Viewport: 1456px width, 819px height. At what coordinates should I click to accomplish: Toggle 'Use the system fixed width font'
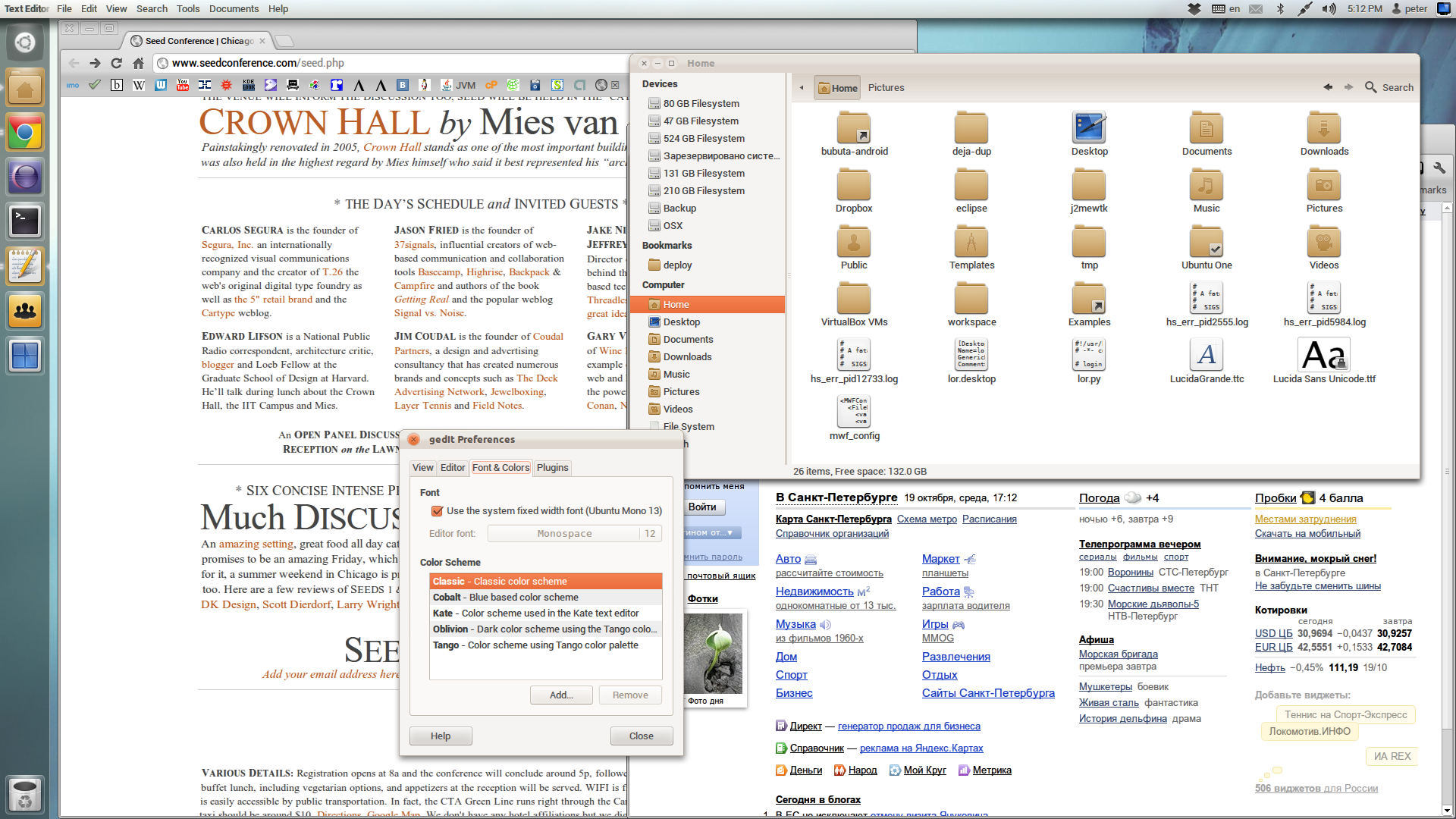coord(437,511)
